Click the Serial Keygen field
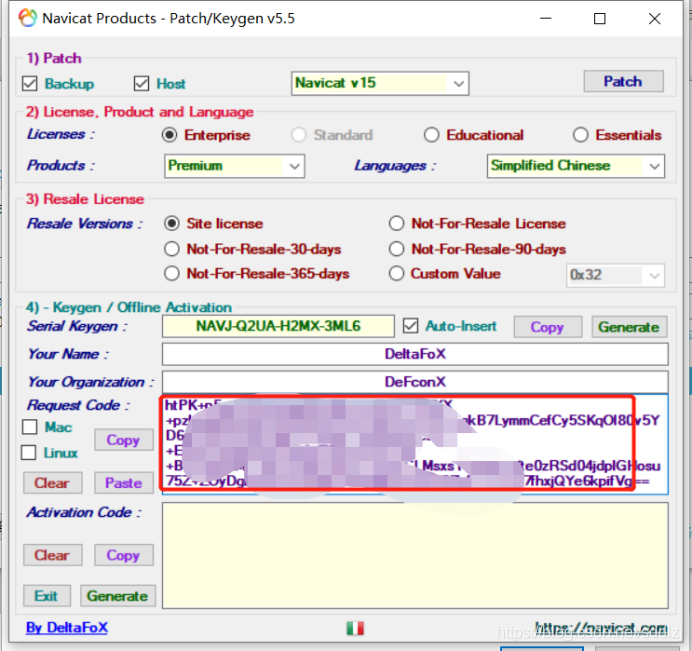 [x=278, y=326]
